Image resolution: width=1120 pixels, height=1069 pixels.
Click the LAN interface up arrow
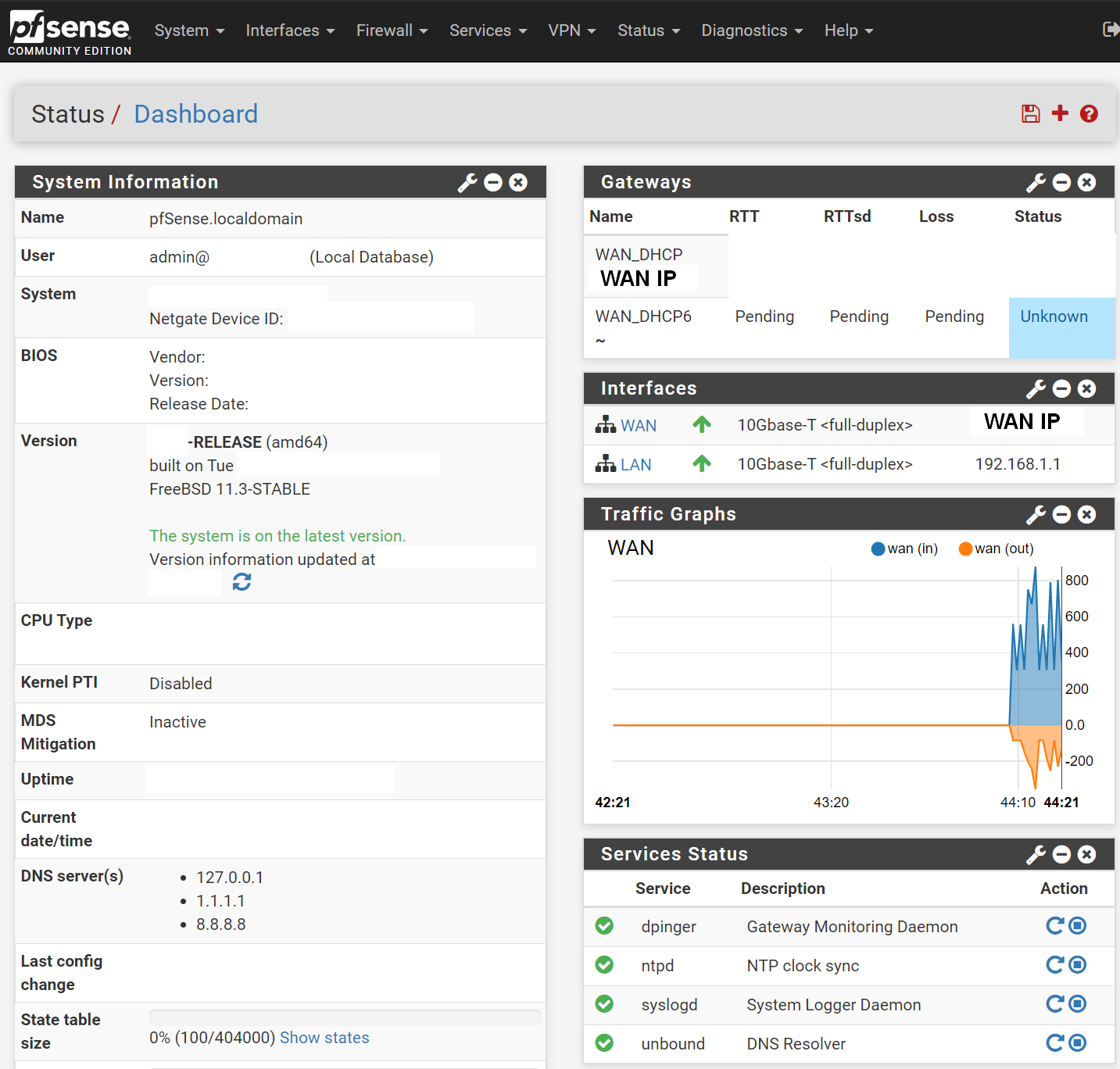click(x=702, y=463)
